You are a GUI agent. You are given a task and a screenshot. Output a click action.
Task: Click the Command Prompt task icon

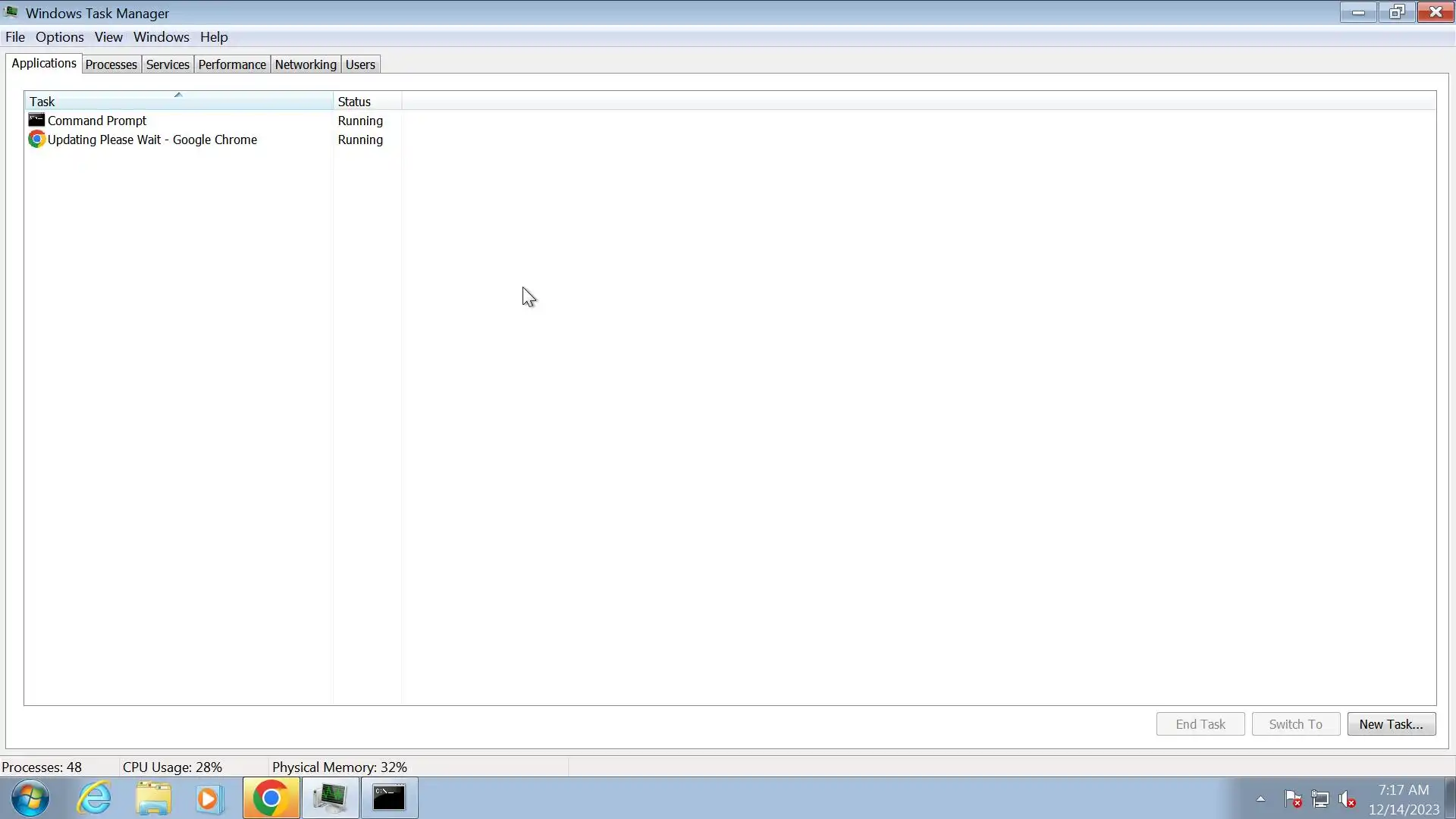coord(36,121)
